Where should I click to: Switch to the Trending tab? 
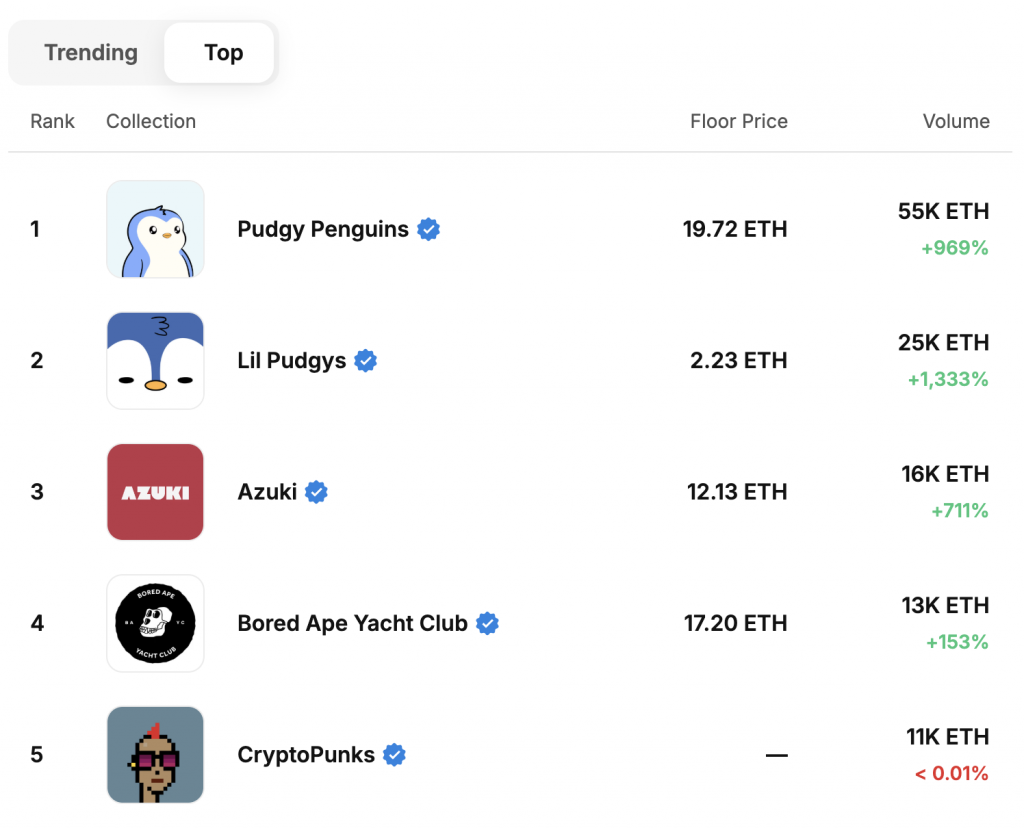[91, 53]
